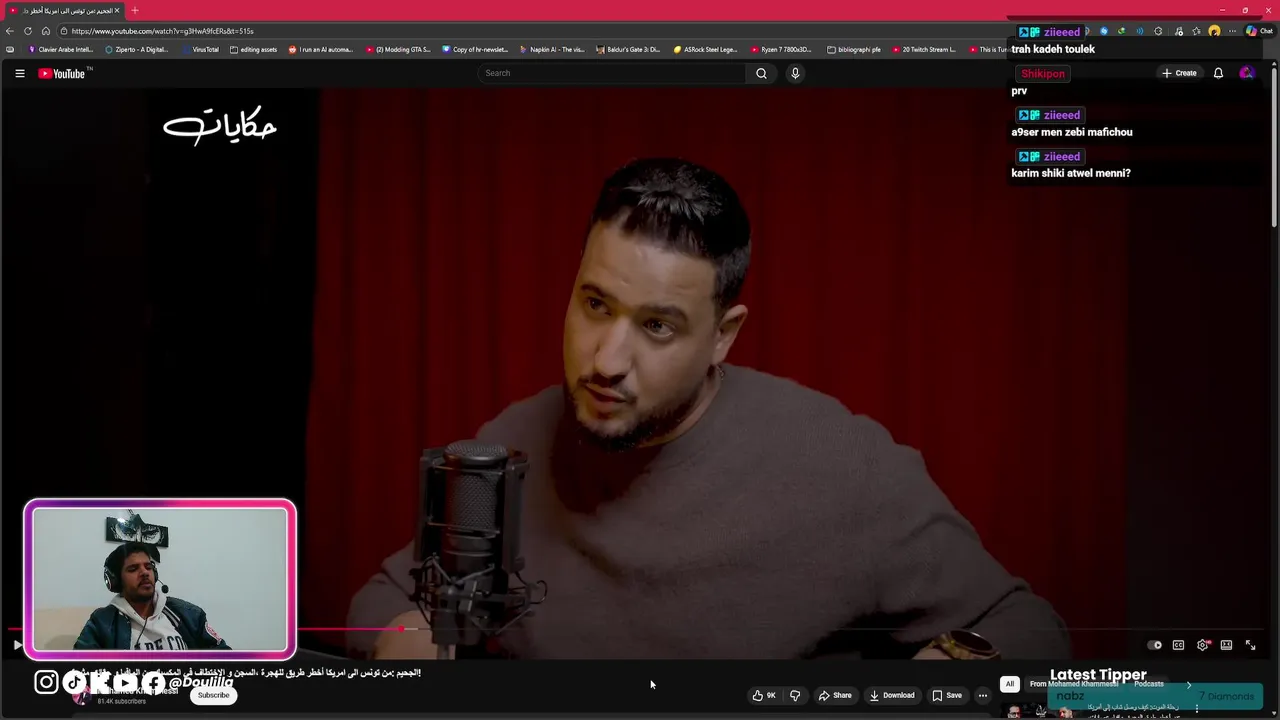This screenshot has height=720, width=1280.
Task: Subscribe to the channel
Action: pos(213,695)
